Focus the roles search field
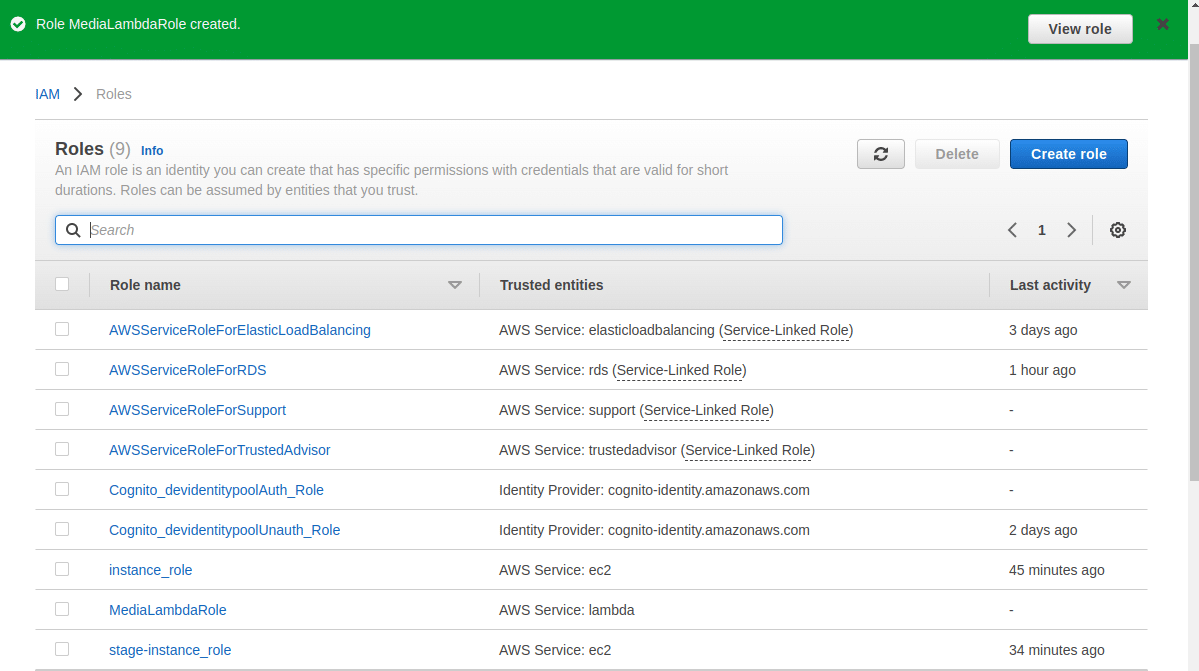1199x671 pixels. point(430,230)
